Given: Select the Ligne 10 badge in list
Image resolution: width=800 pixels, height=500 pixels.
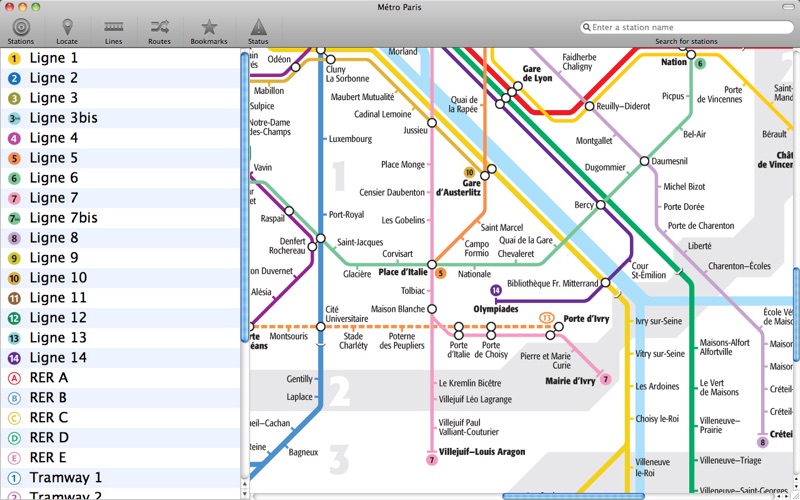Looking at the screenshot, I should (14, 278).
